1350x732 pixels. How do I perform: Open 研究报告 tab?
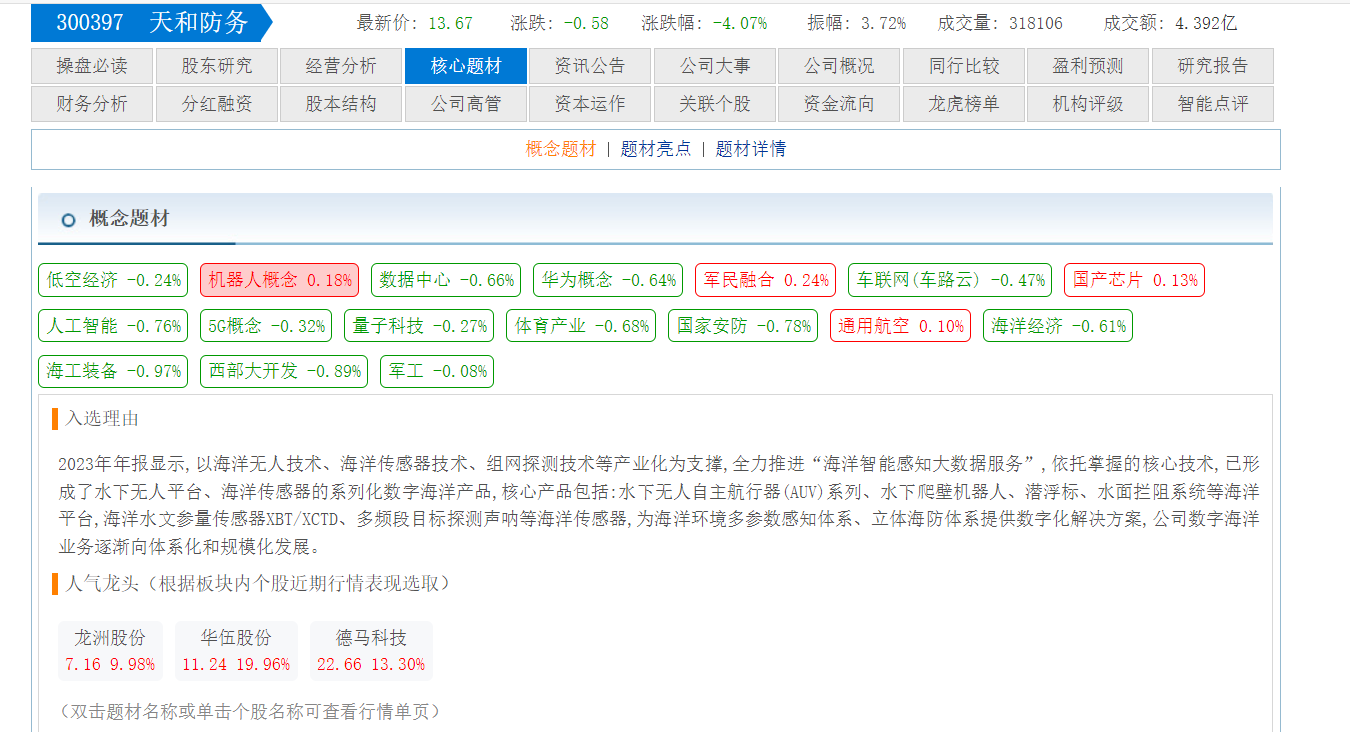(x=1213, y=66)
